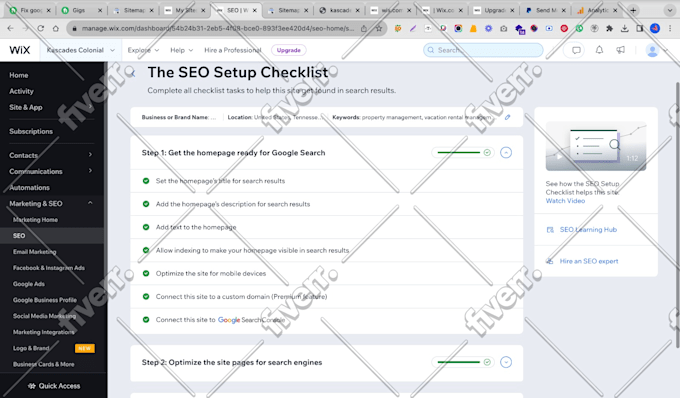Open Google Ads in sidebar
The width and height of the screenshot is (680, 398).
click(x=29, y=284)
